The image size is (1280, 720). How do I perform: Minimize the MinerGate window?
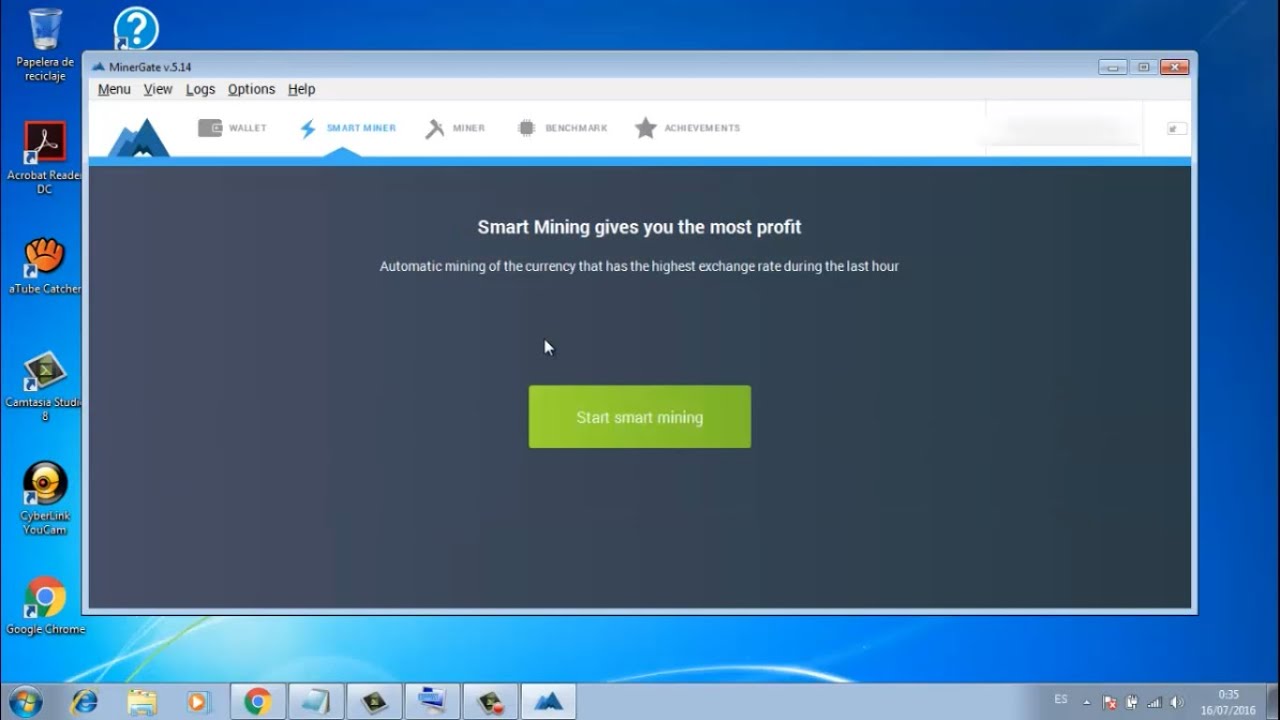(x=1112, y=67)
